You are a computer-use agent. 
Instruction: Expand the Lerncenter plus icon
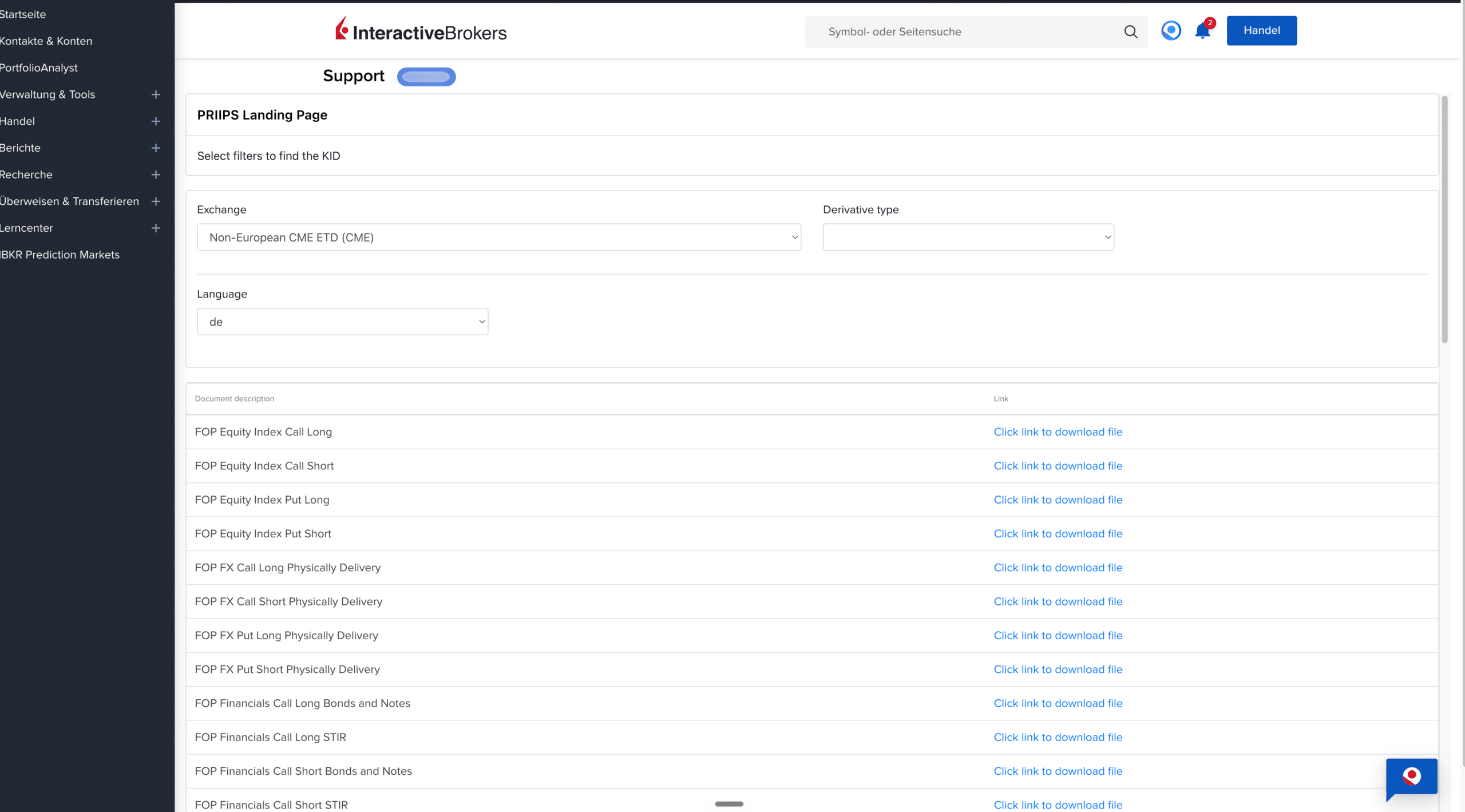tap(156, 228)
